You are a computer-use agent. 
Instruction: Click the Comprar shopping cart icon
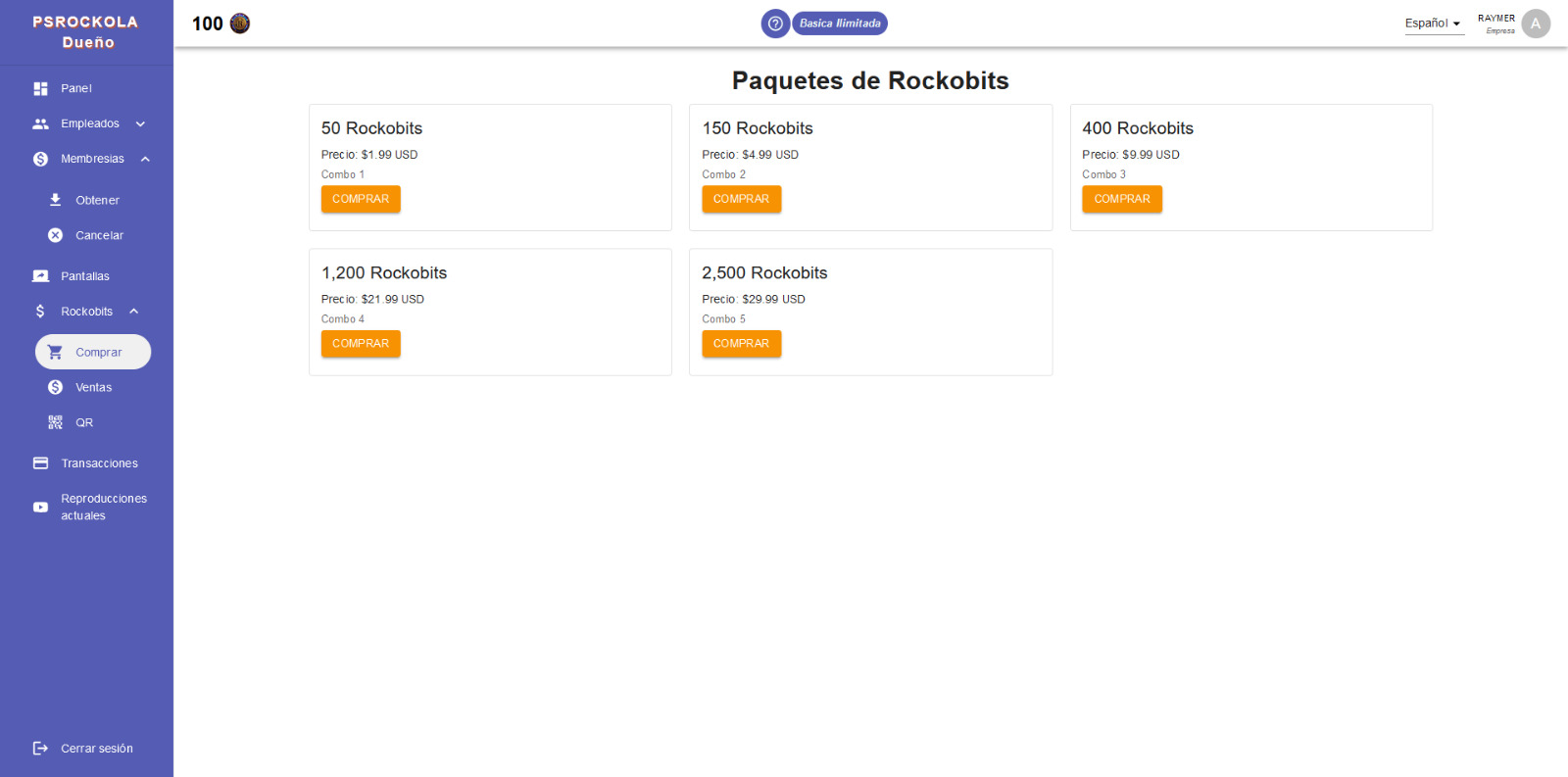pos(55,352)
